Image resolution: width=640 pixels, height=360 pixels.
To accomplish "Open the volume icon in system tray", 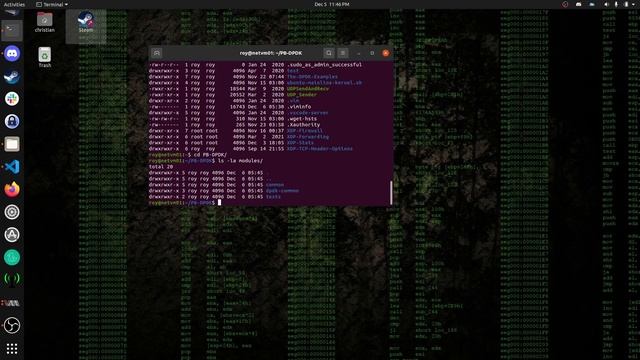I will click(x=606, y=4).
